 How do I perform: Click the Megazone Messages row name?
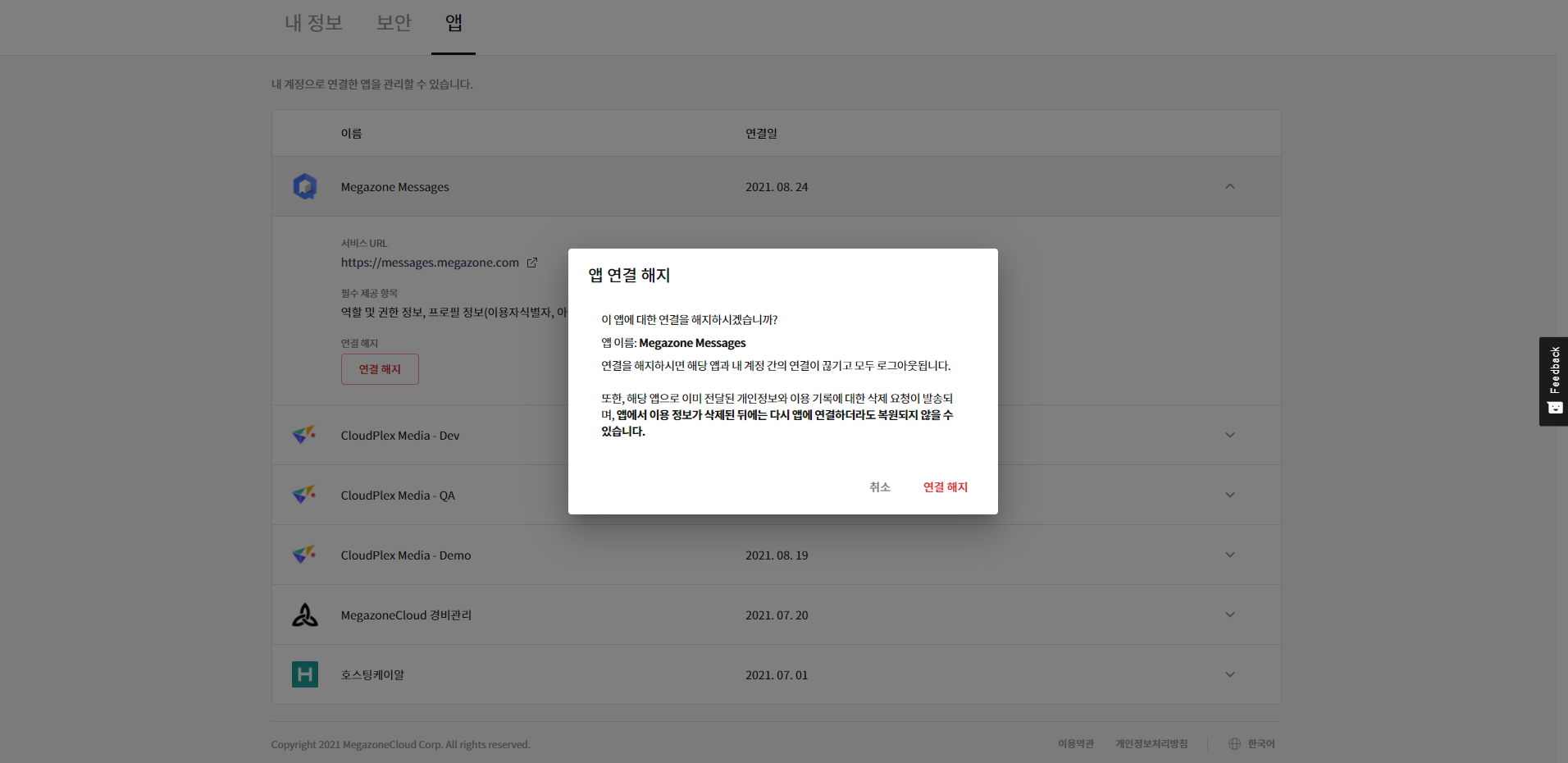coord(395,187)
